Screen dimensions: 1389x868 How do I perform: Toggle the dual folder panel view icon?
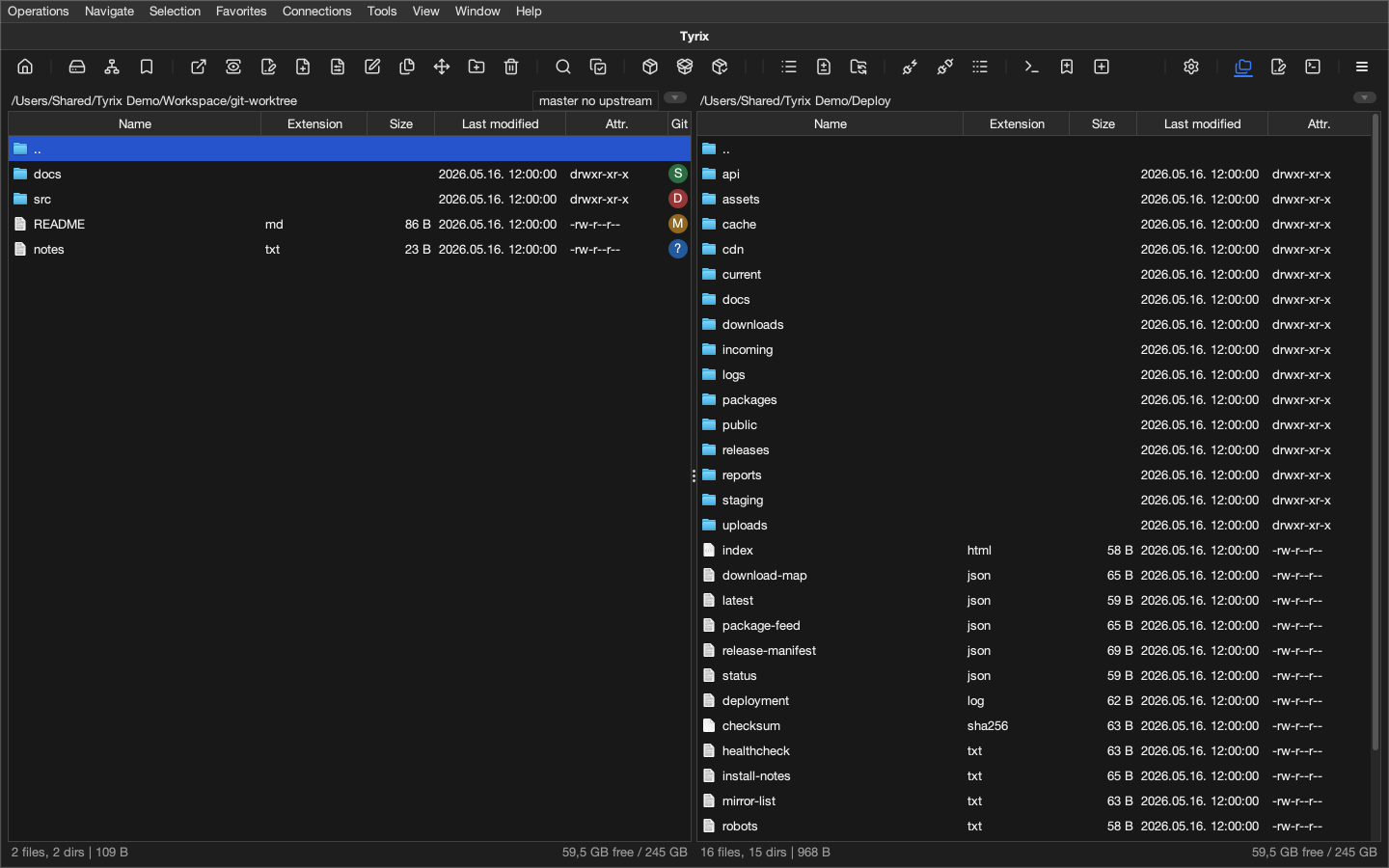1243,67
